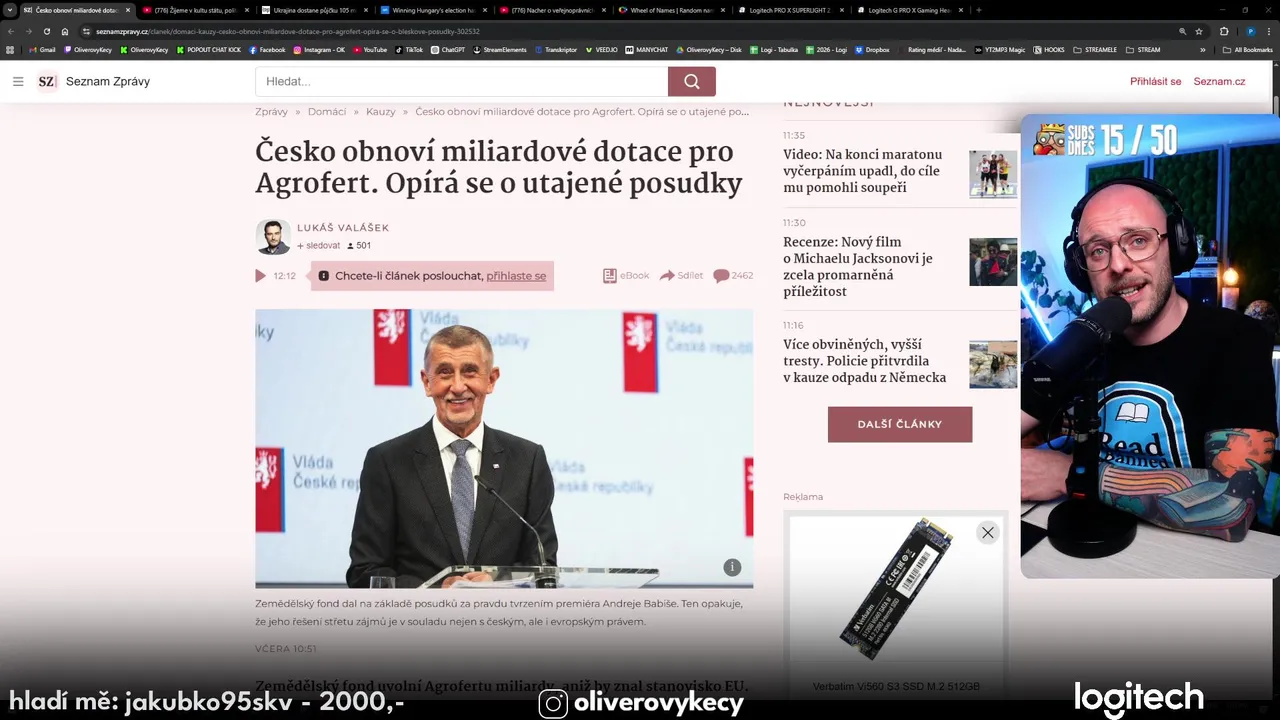Viewport: 1280px width, 720px height.
Task: Open Gmail bookmark
Action: click(x=42, y=49)
